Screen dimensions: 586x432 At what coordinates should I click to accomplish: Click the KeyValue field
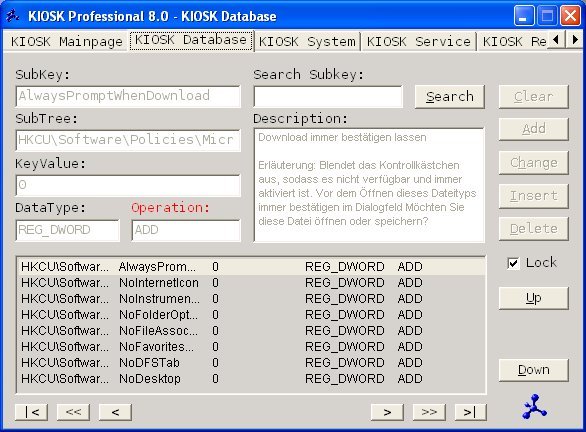pyautogui.click(x=128, y=185)
